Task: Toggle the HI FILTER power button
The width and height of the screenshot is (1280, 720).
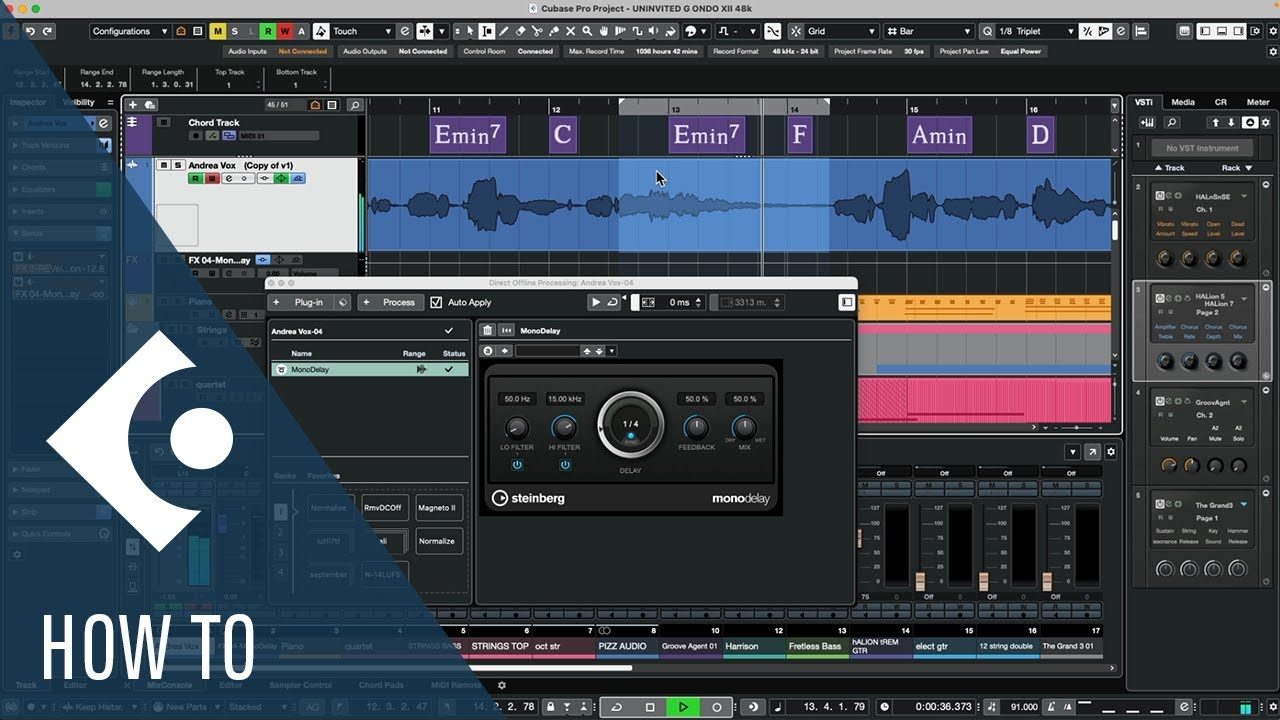Action: (565, 465)
